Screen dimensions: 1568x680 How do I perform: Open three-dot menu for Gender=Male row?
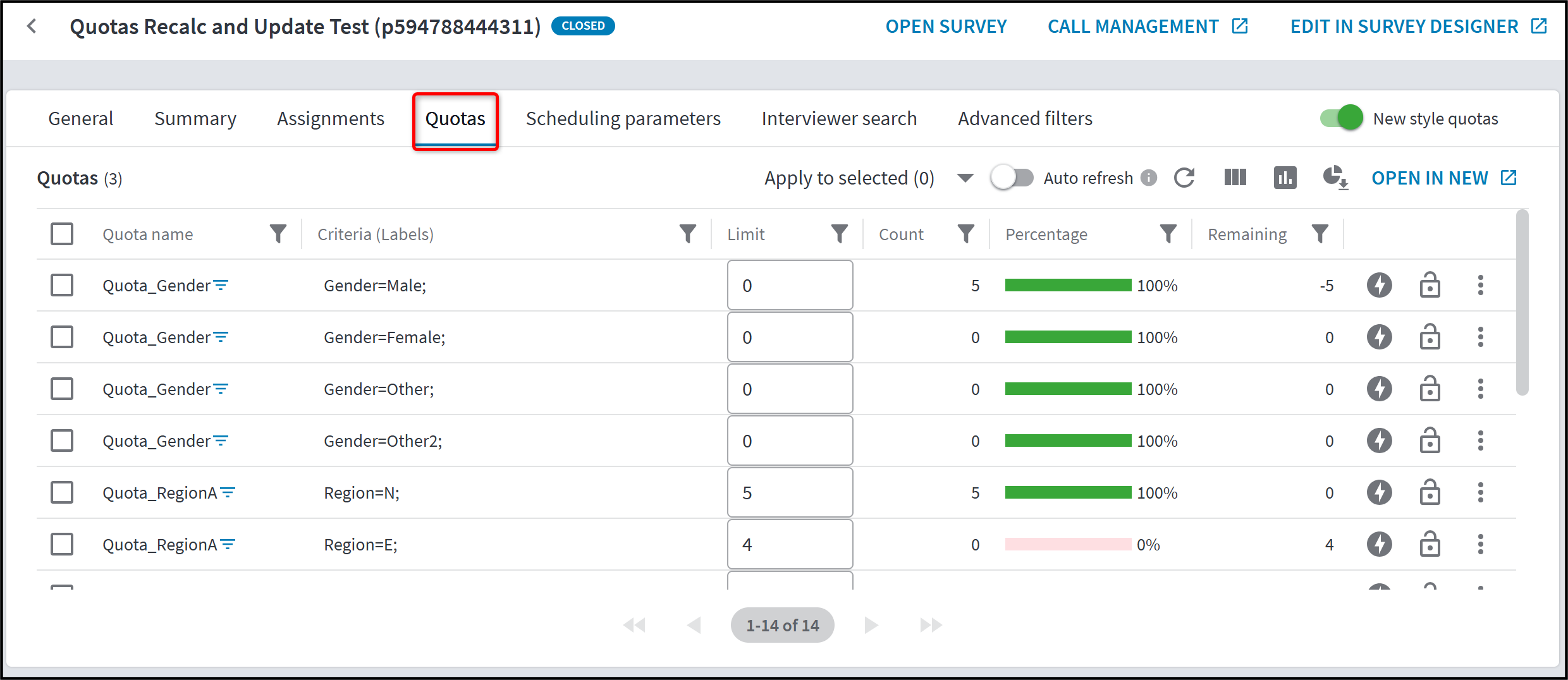[1480, 285]
